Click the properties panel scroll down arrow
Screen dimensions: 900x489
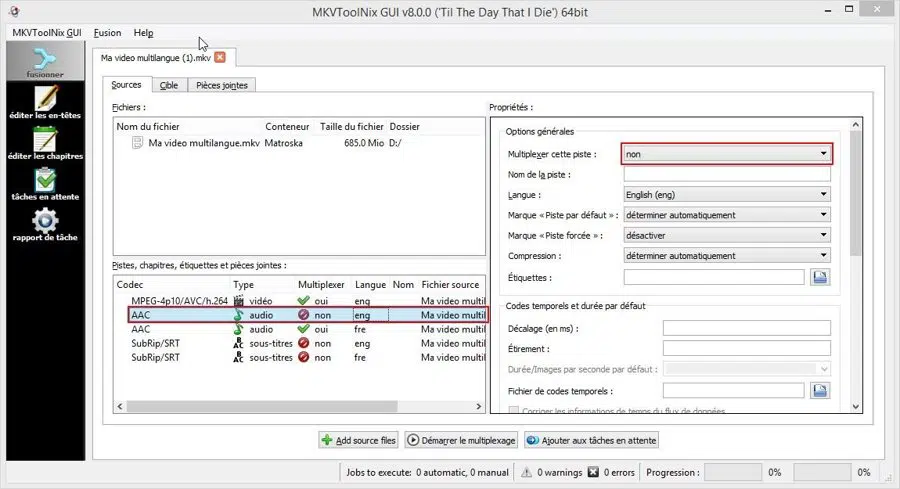(856, 406)
